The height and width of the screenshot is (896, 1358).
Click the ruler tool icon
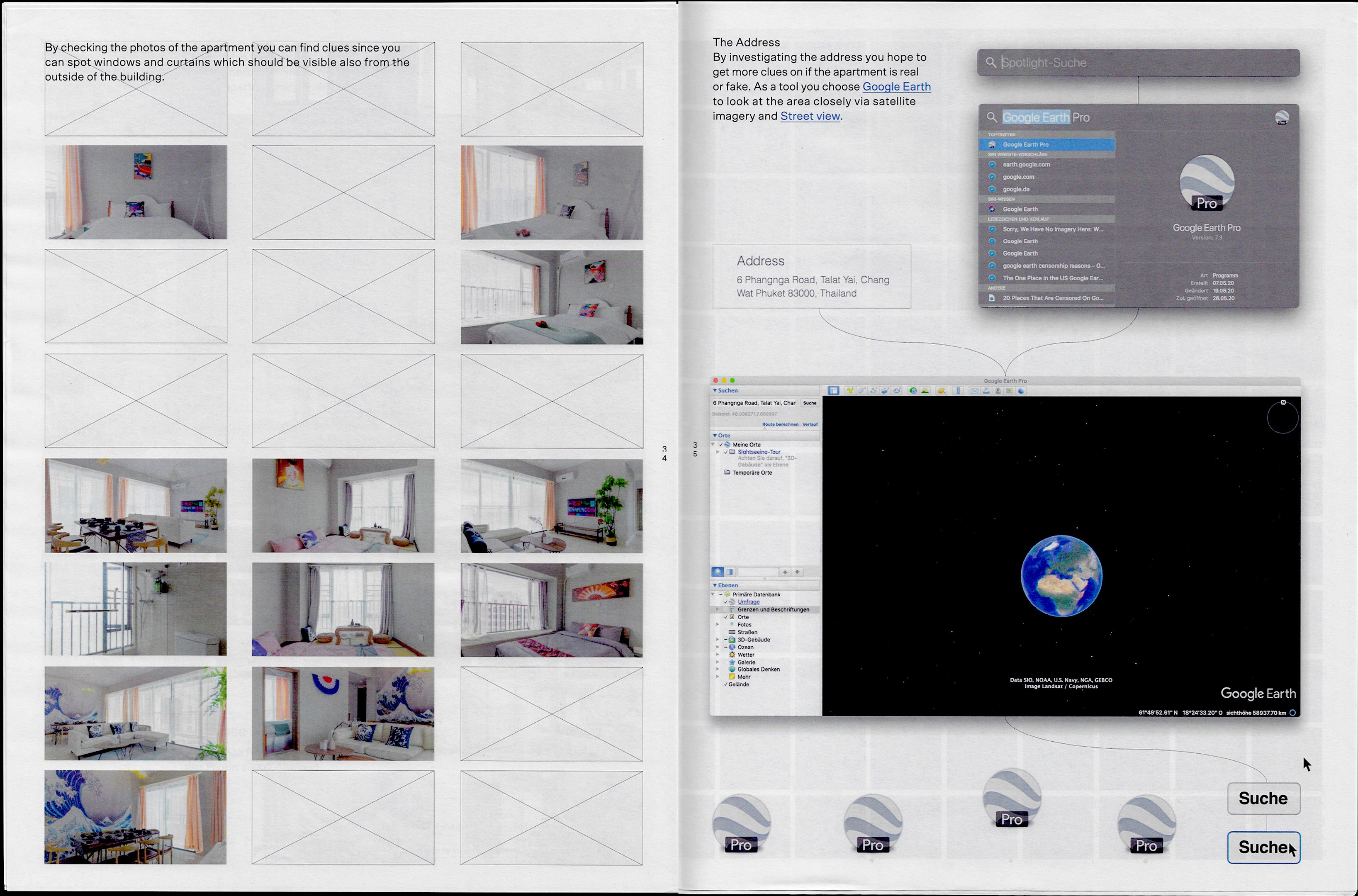(x=958, y=391)
